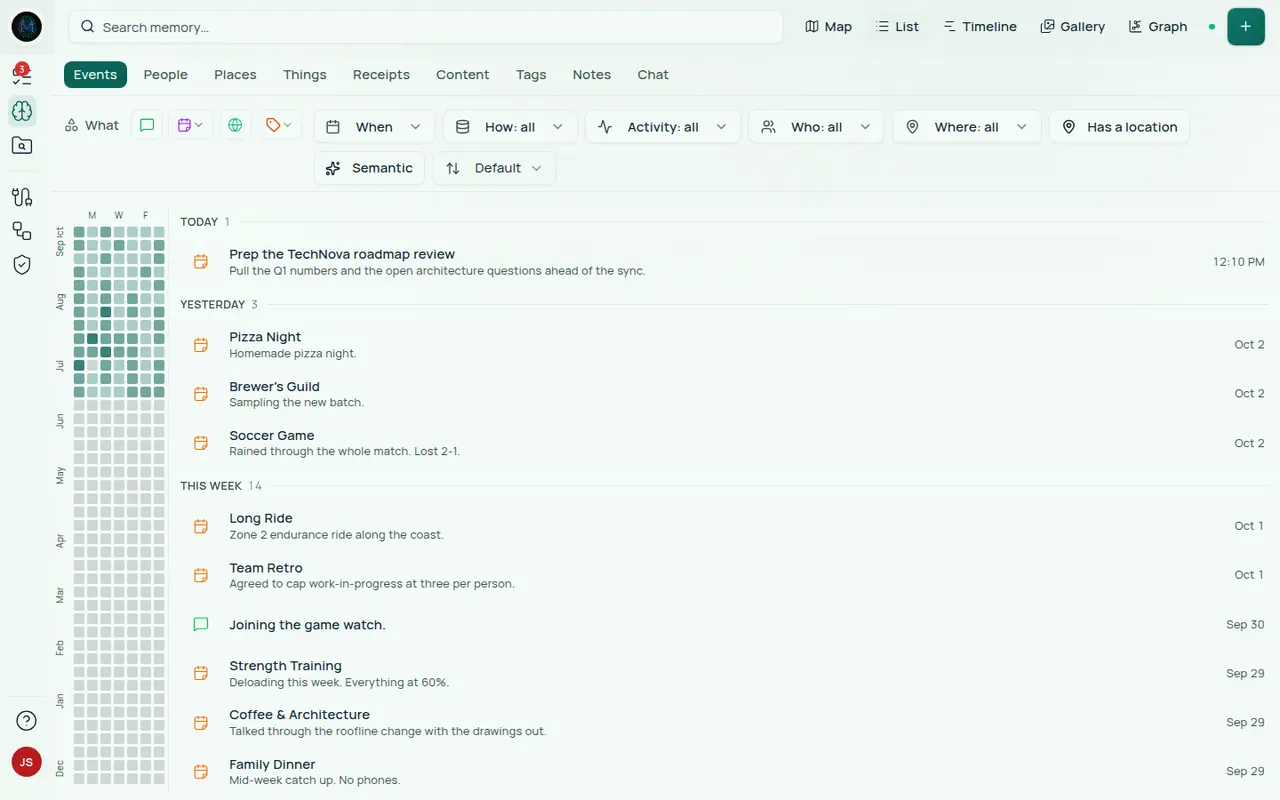
Task: Toggle the Semantic search mode
Action: coord(370,168)
